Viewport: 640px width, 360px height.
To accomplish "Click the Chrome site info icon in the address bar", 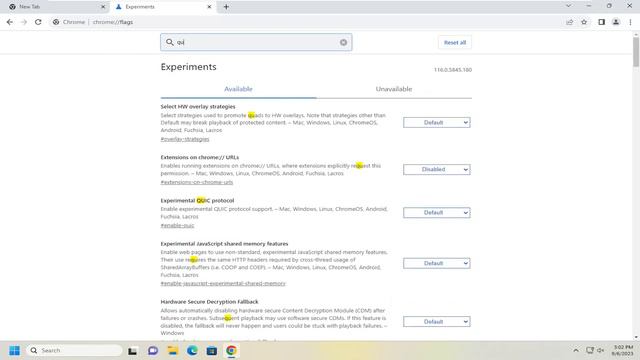I will [56, 22].
